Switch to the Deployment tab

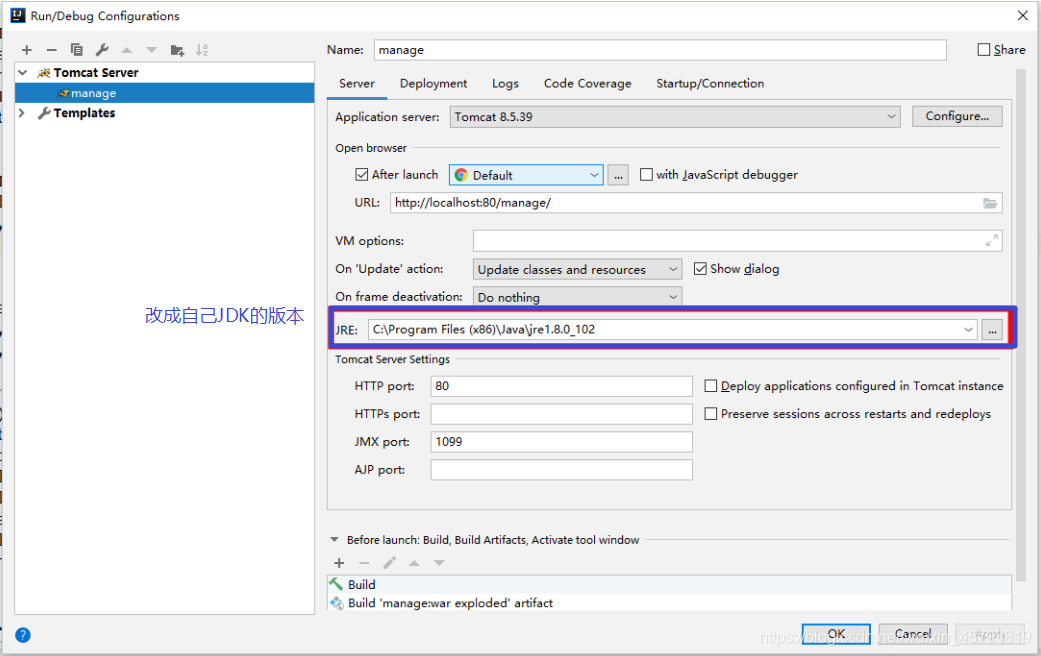point(433,83)
